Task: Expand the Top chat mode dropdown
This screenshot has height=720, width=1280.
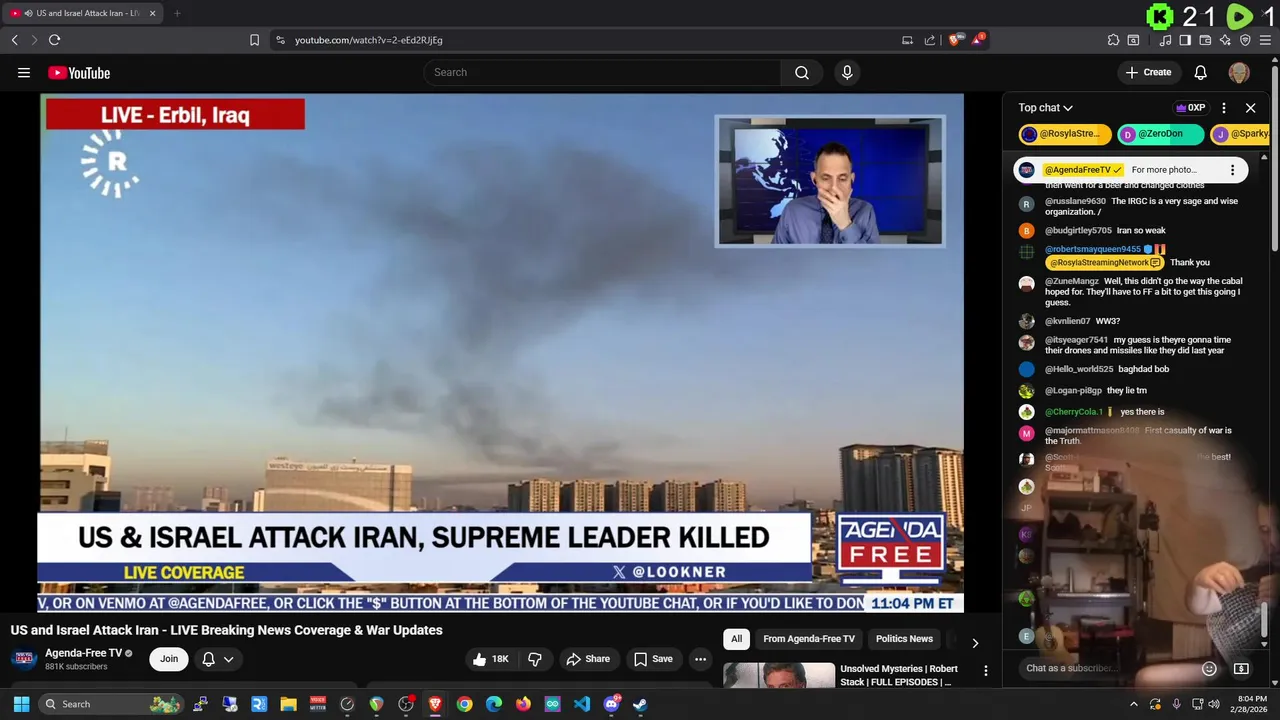Action: (1045, 108)
